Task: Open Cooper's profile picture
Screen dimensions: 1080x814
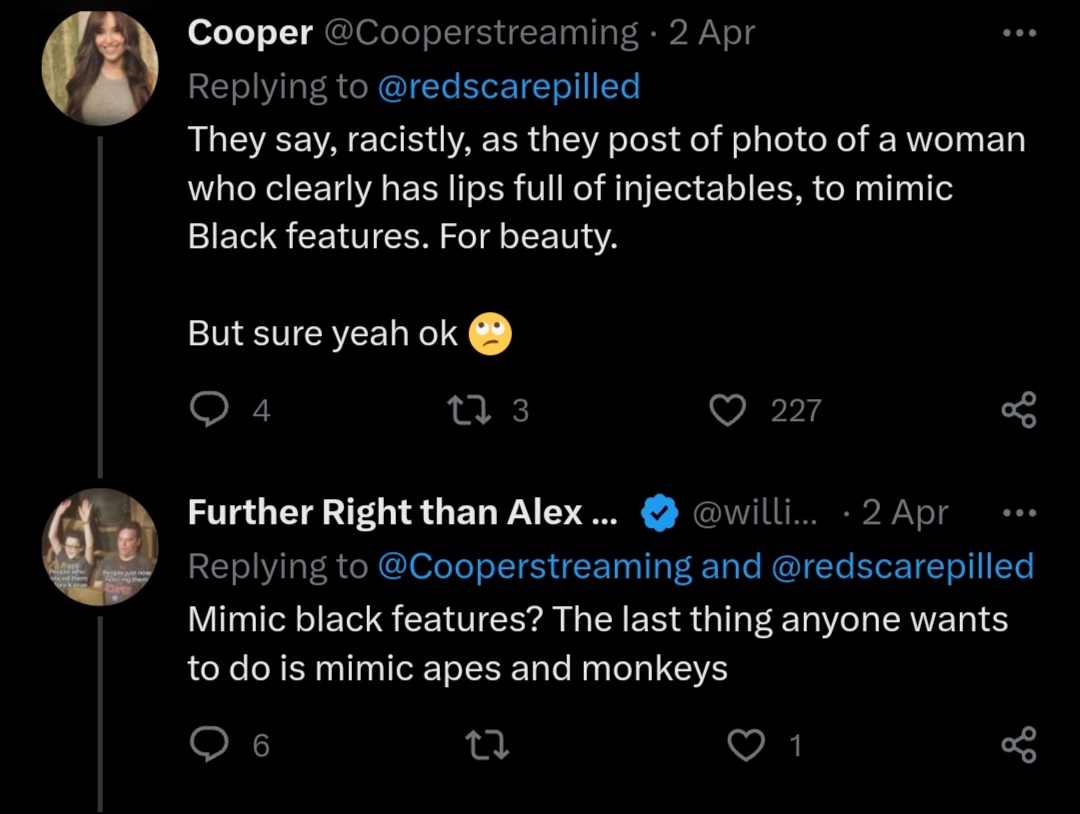Action: pos(100,68)
